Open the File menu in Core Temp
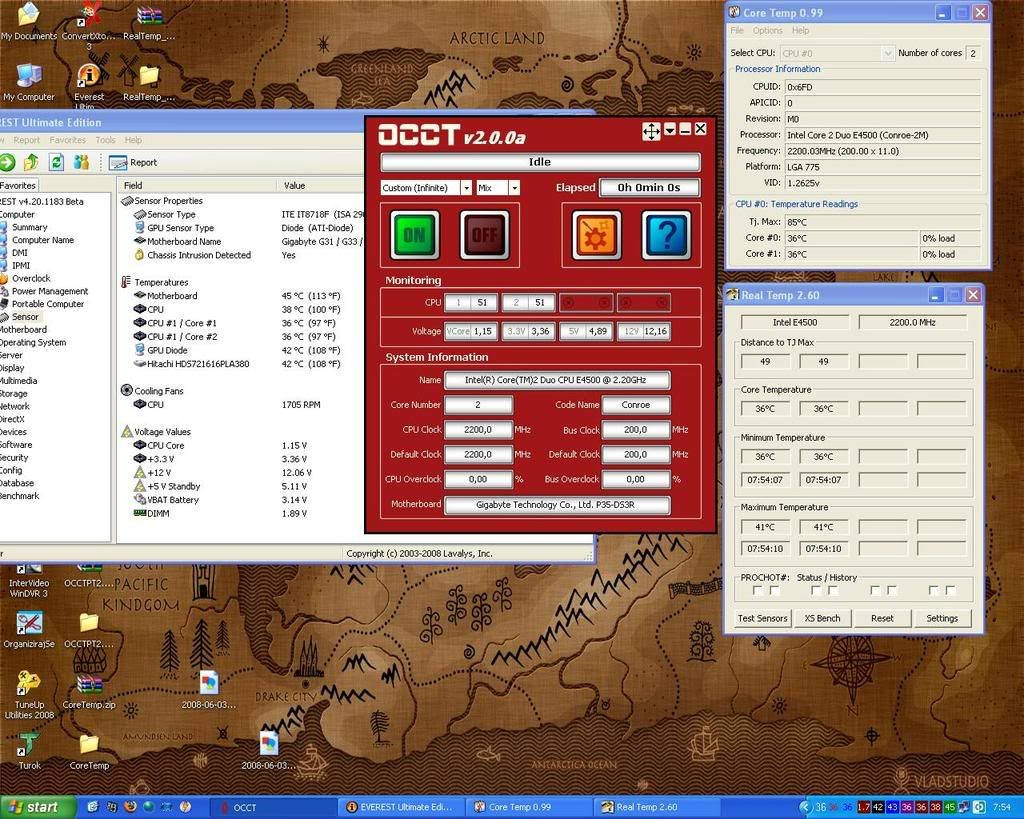 (737, 30)
